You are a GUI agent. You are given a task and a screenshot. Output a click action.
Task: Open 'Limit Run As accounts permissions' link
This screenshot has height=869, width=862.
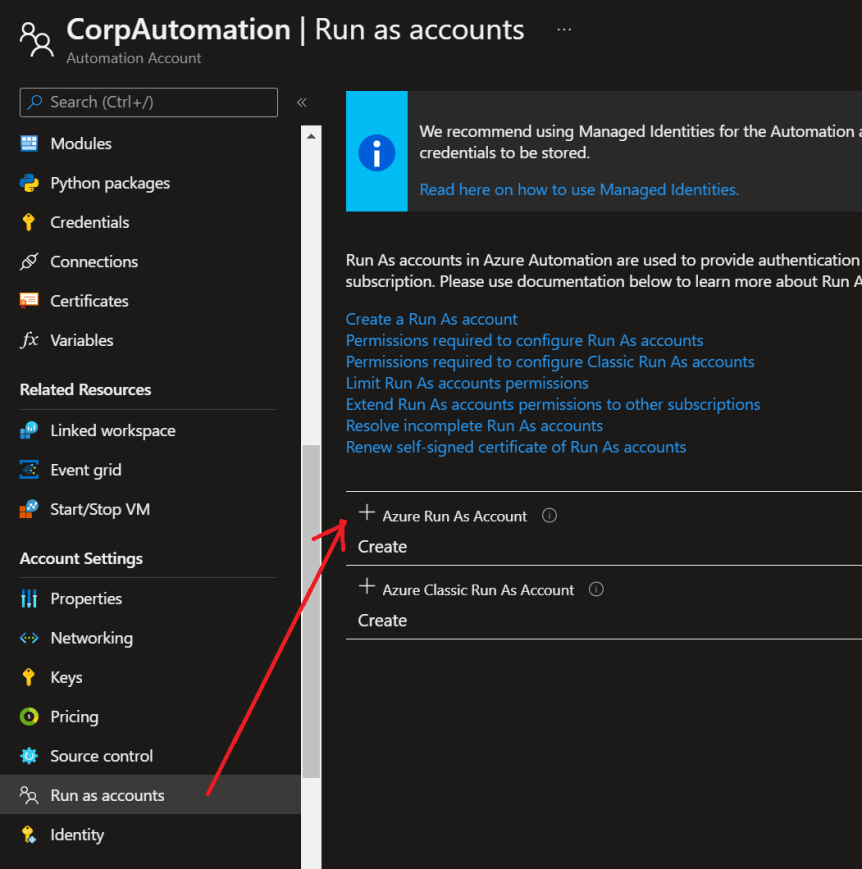tap(467, 383)
